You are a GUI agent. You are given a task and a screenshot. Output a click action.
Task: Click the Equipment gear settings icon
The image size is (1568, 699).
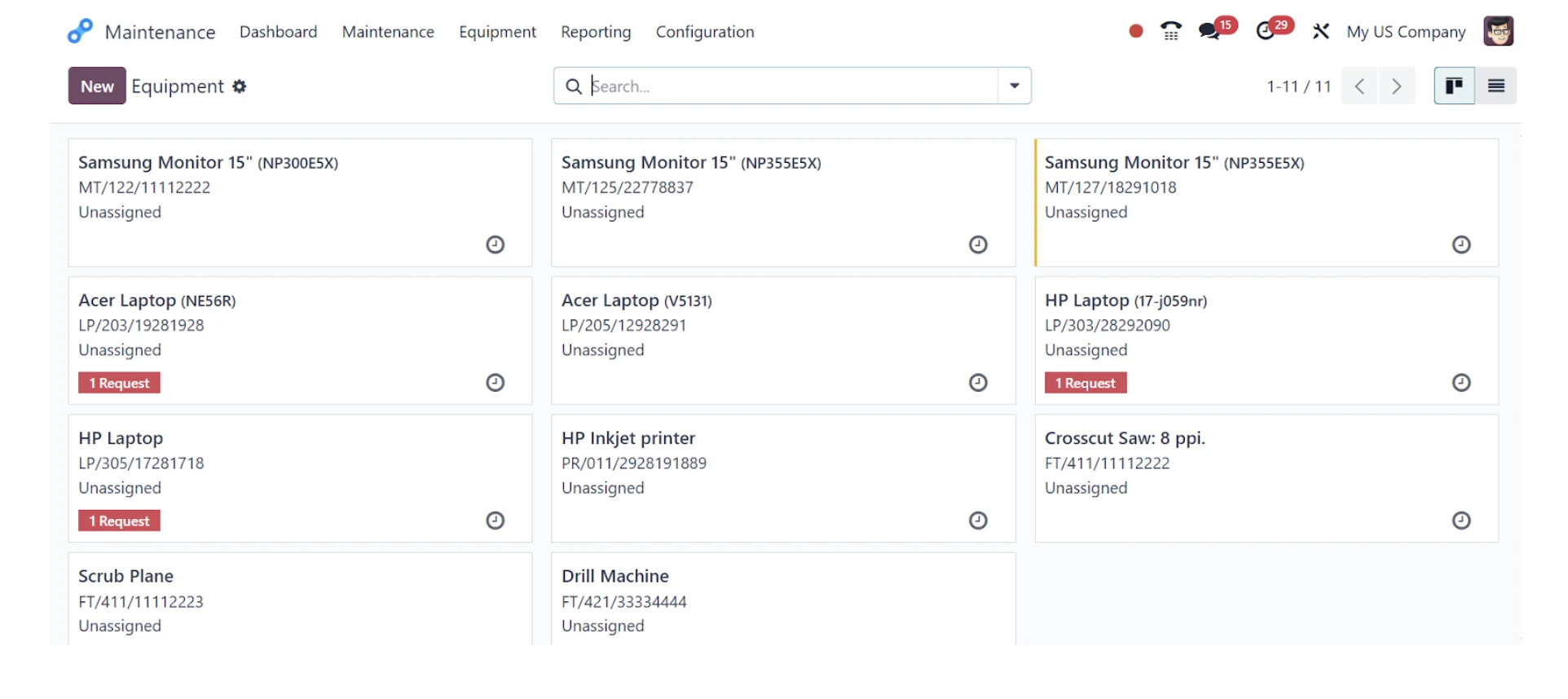coord(239,86)
